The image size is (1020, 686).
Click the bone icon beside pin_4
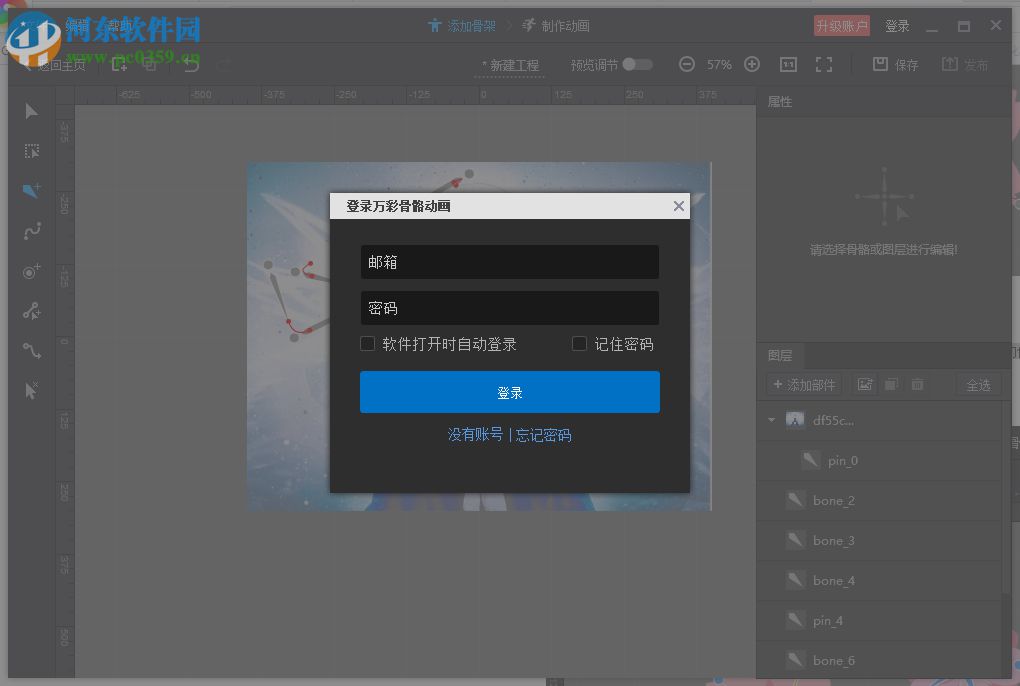[x=795, y=620]
